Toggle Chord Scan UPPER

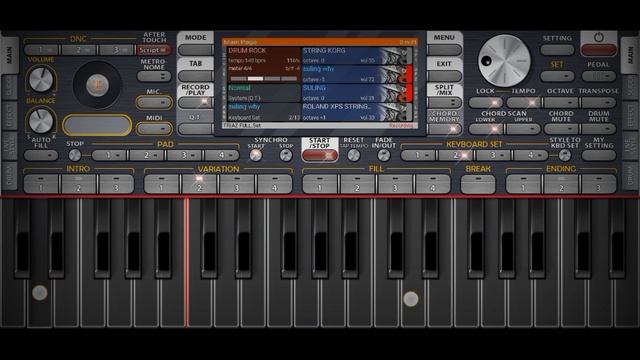point(523,129)
